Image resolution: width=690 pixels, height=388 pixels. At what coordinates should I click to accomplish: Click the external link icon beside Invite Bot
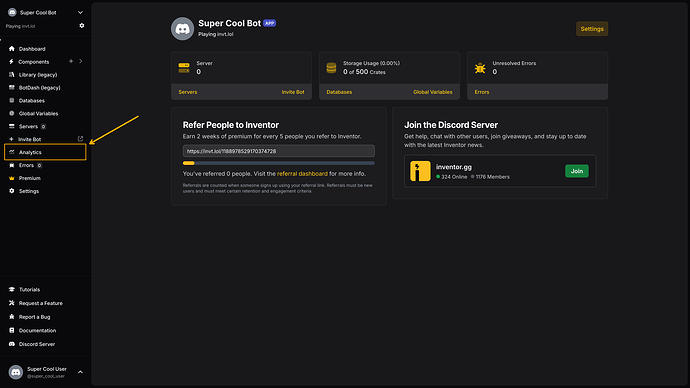[x=81, y=139]
